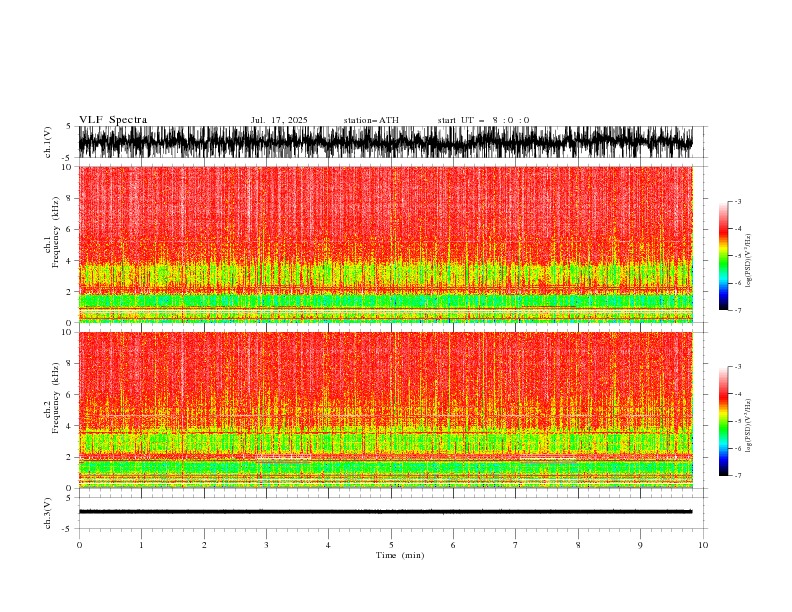This screenshot has width=792, height=612.
Task: Click the "5" tick on ch.3(V) voltage axis
Action: (69, 497)
